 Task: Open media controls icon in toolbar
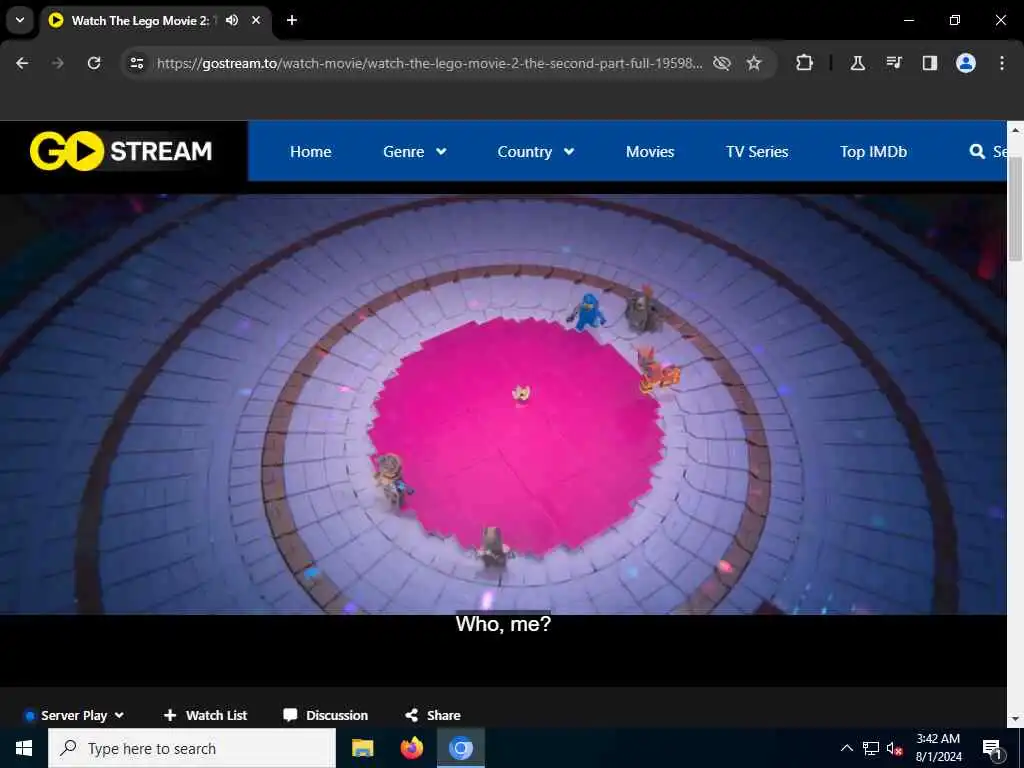click(x=893, y=63)
